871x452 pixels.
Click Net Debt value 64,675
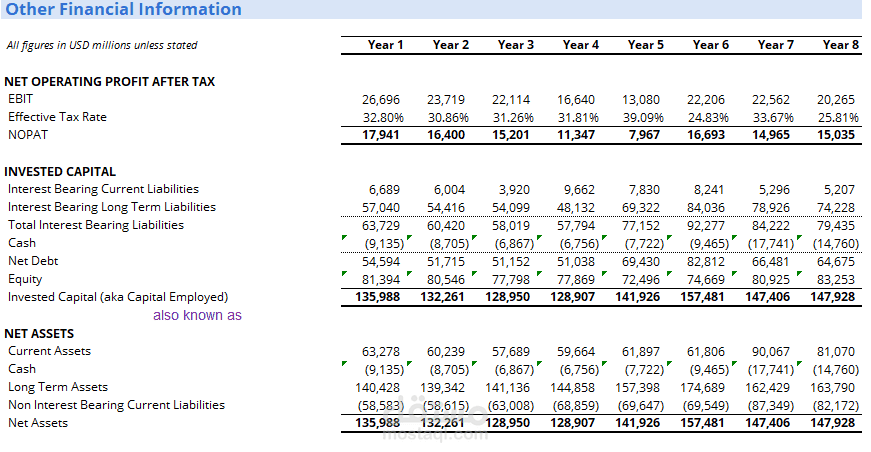click(835, 262)
